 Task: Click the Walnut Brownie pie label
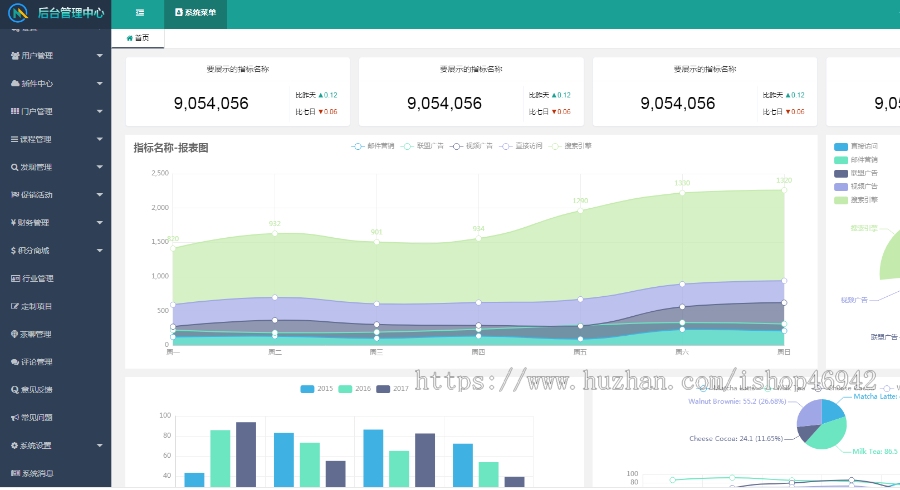coord(737,402)
